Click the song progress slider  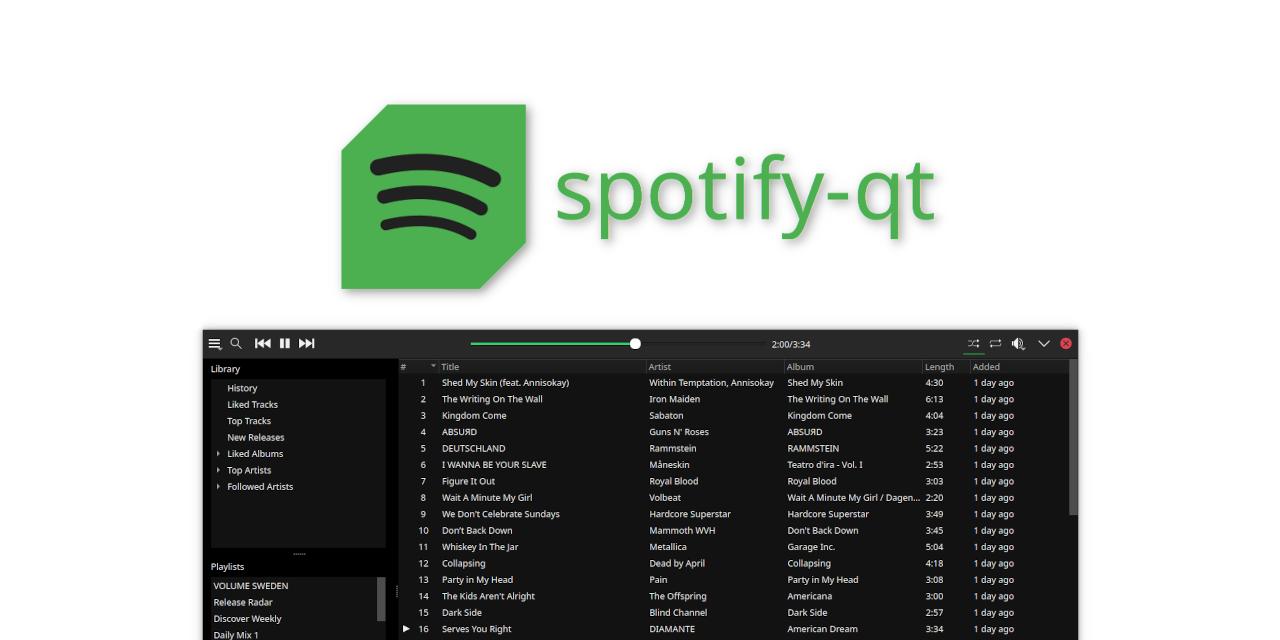click(617, 344)
